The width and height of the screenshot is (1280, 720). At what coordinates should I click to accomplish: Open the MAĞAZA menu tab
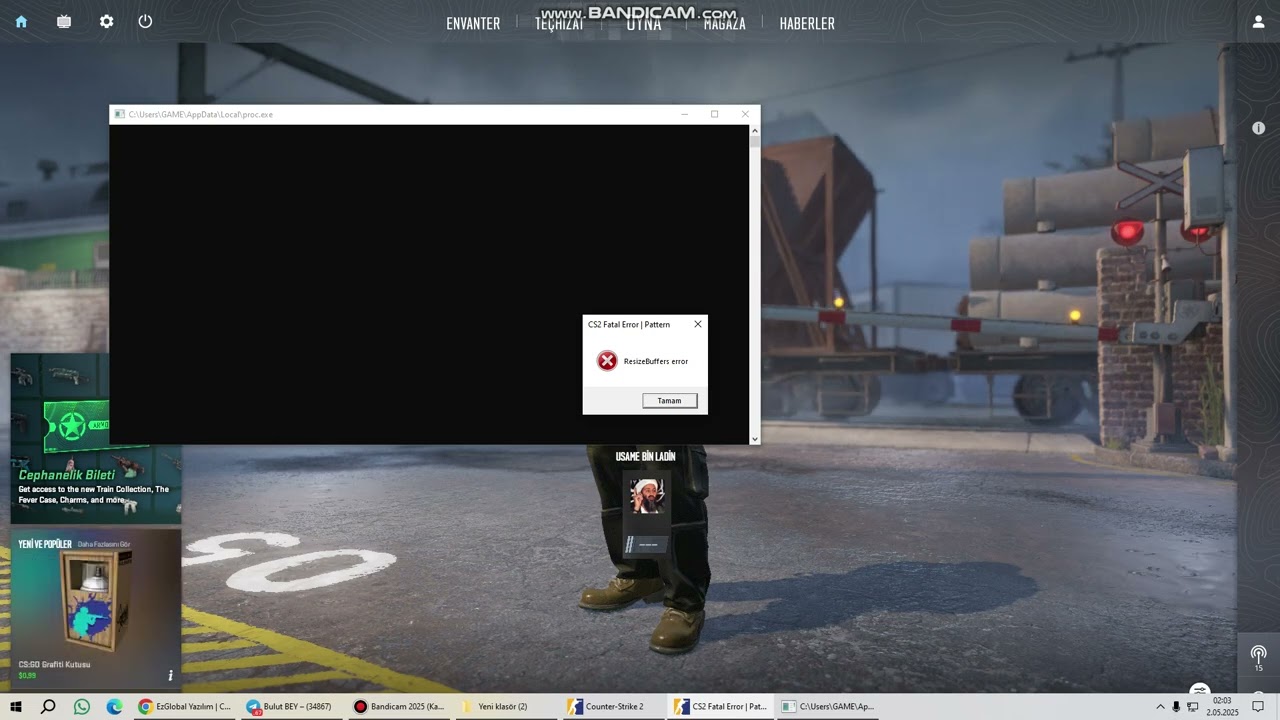(724, 23)
